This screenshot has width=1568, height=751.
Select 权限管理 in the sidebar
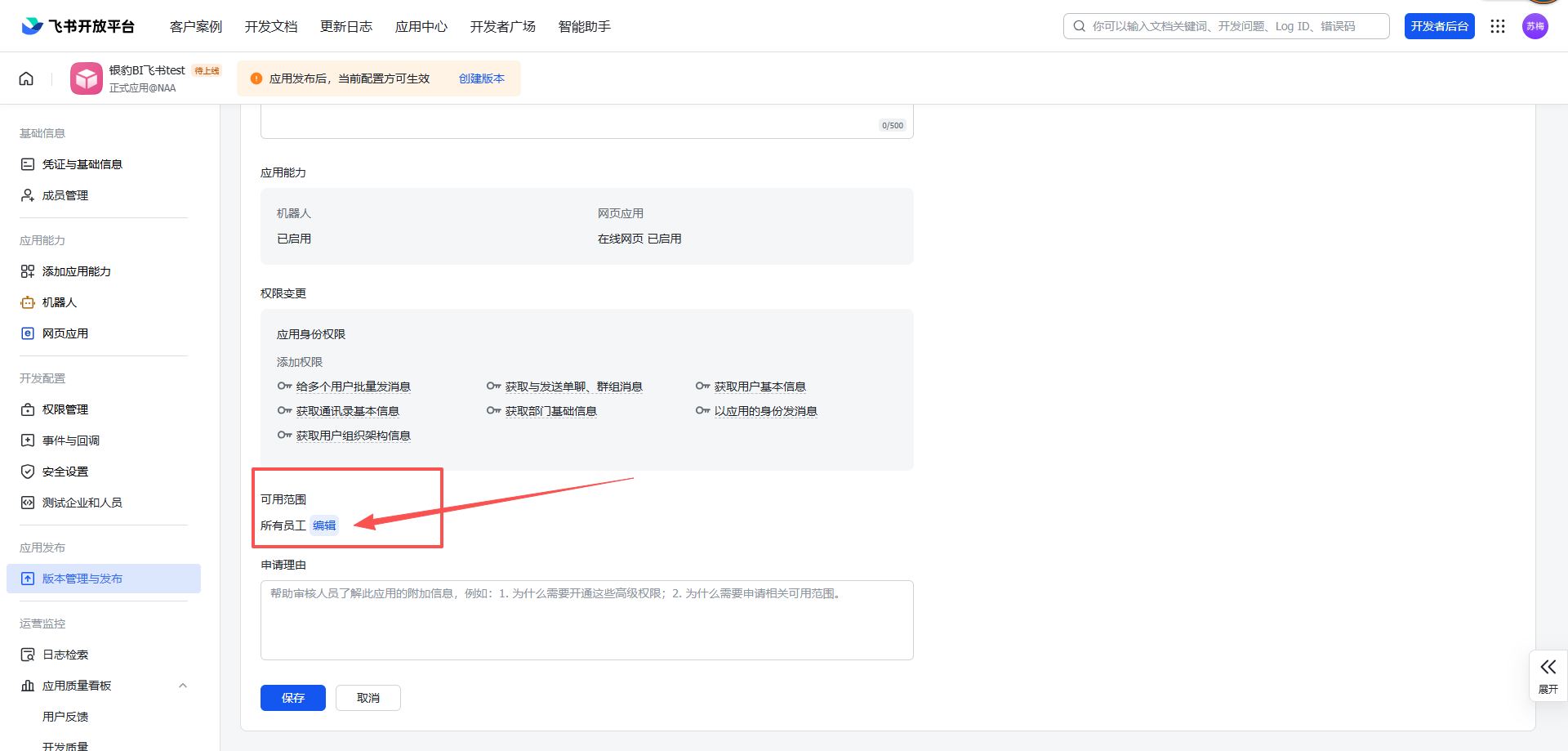click(x=65, y=409)
